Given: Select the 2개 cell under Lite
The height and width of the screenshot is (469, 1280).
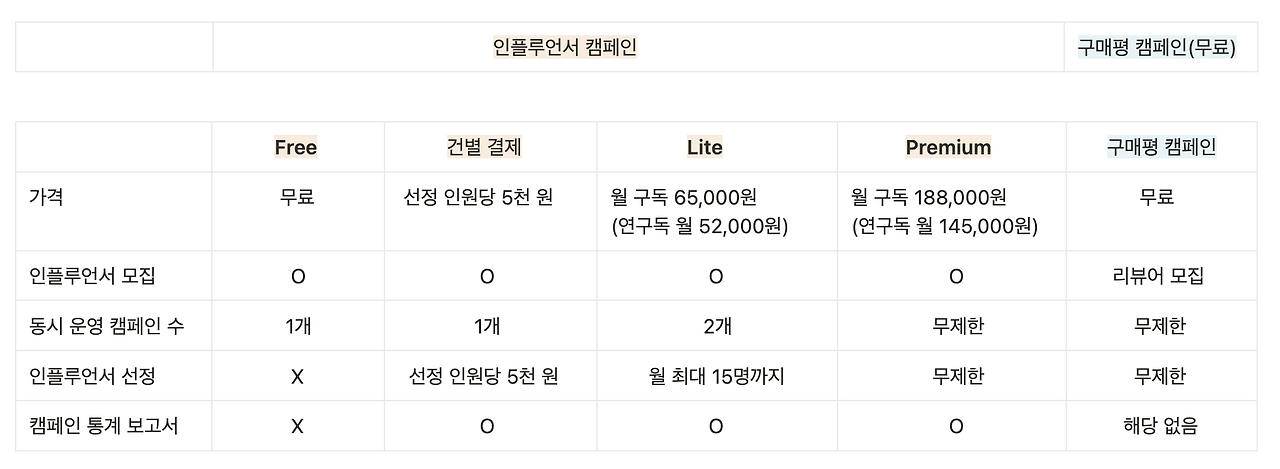Looking at the screenshot, I should pyautogui.click(x=717, y=326).
